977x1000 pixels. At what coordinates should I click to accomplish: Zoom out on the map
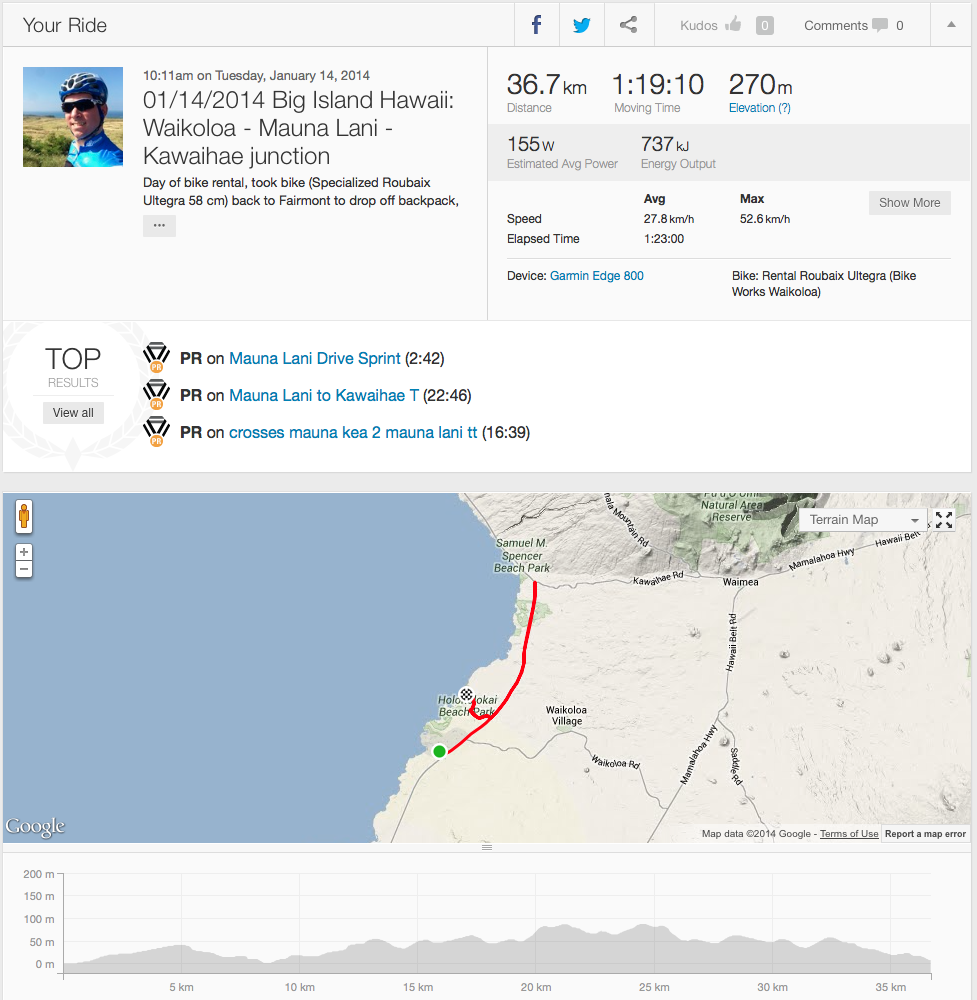tap(24, 569)
